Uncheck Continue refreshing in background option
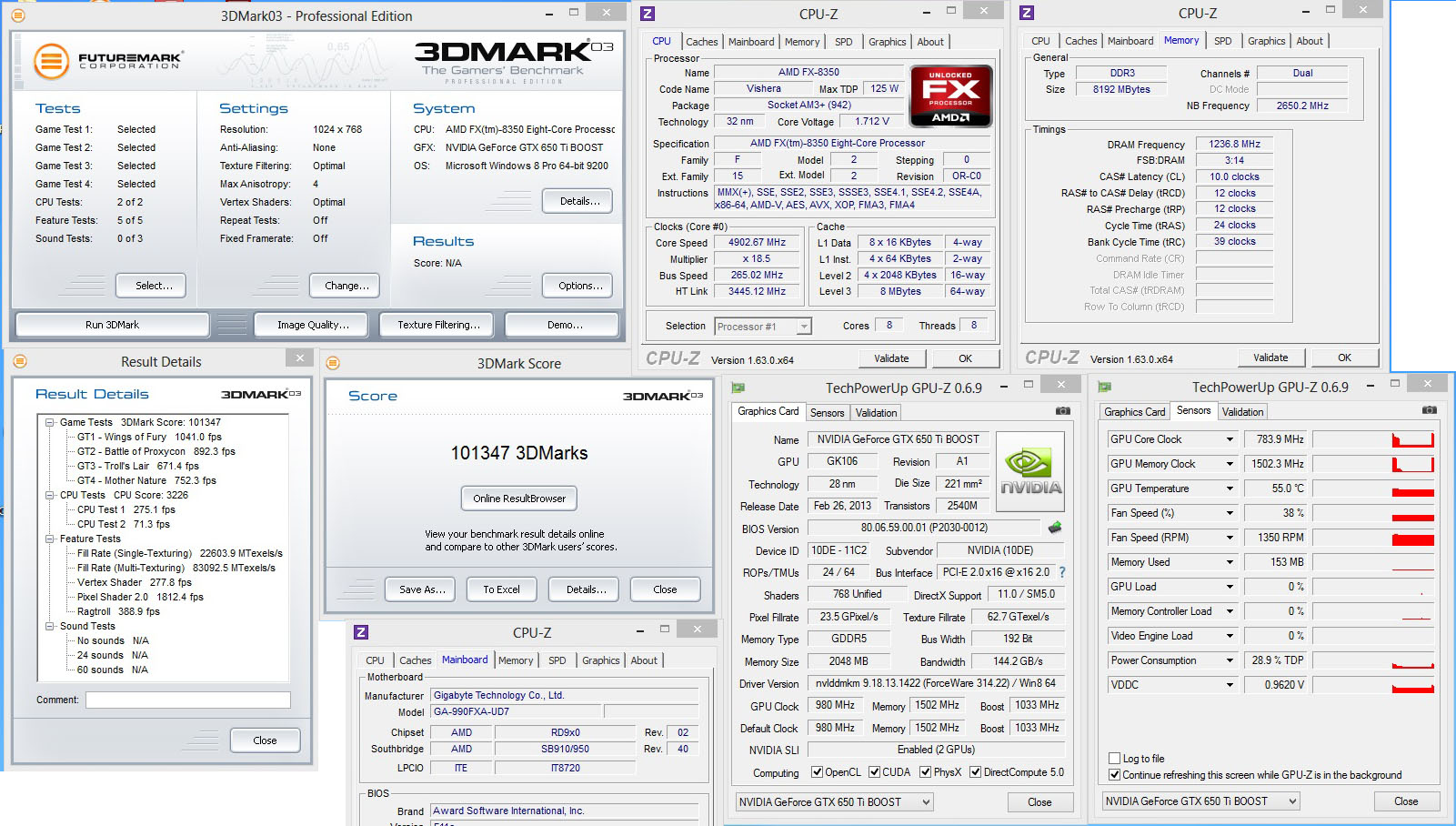 coord(1114,775)
